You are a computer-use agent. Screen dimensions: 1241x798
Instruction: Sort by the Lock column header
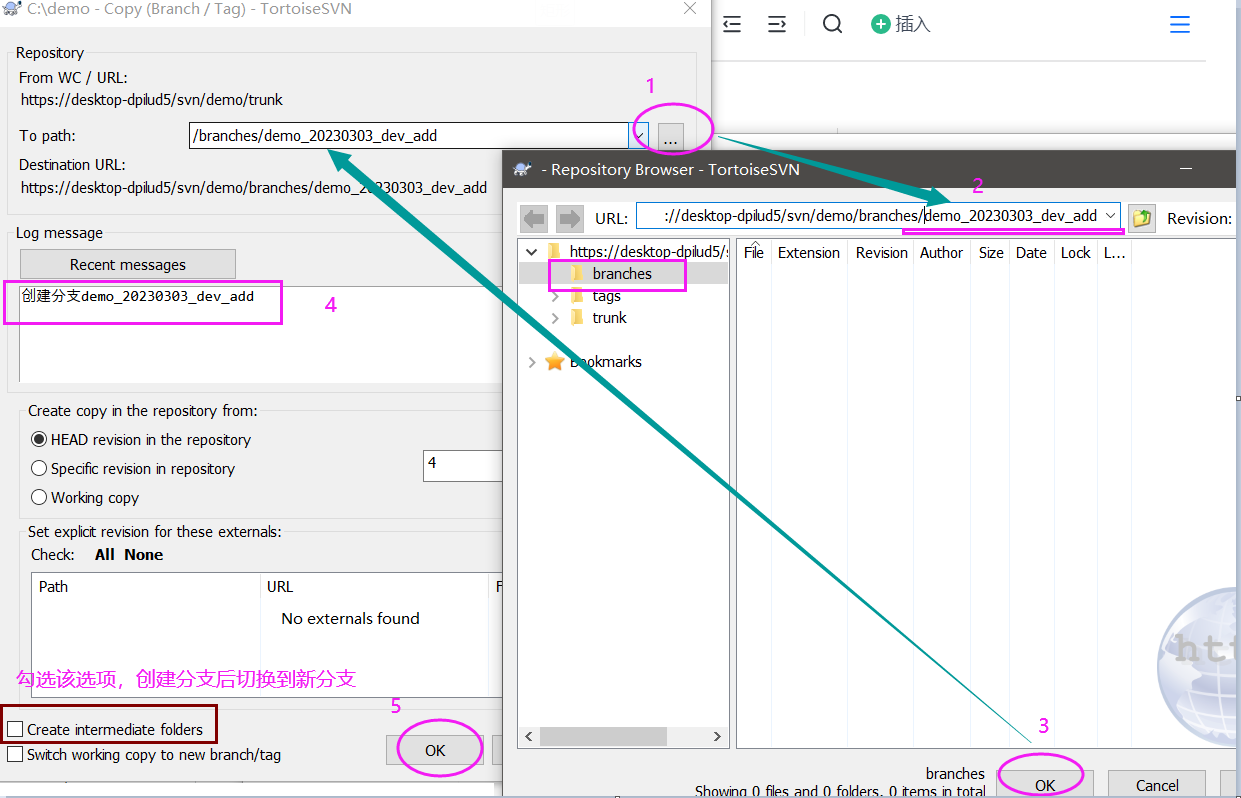1076,253
